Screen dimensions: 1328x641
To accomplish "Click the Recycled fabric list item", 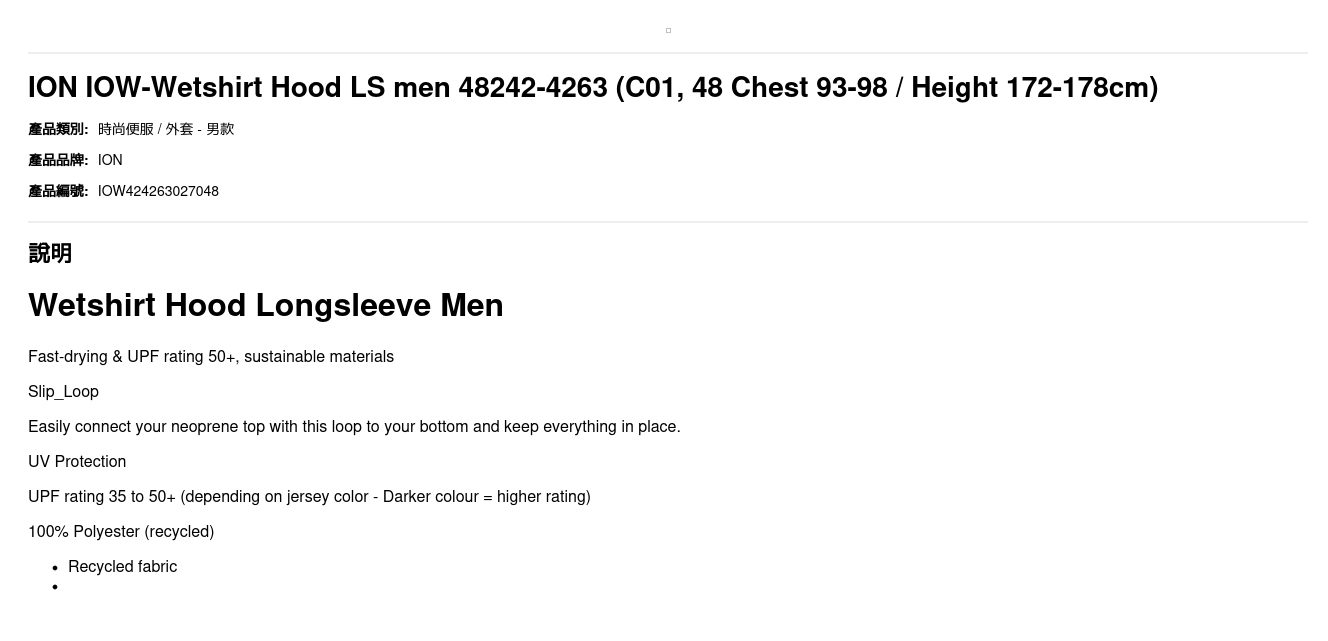I will [122, 567].
